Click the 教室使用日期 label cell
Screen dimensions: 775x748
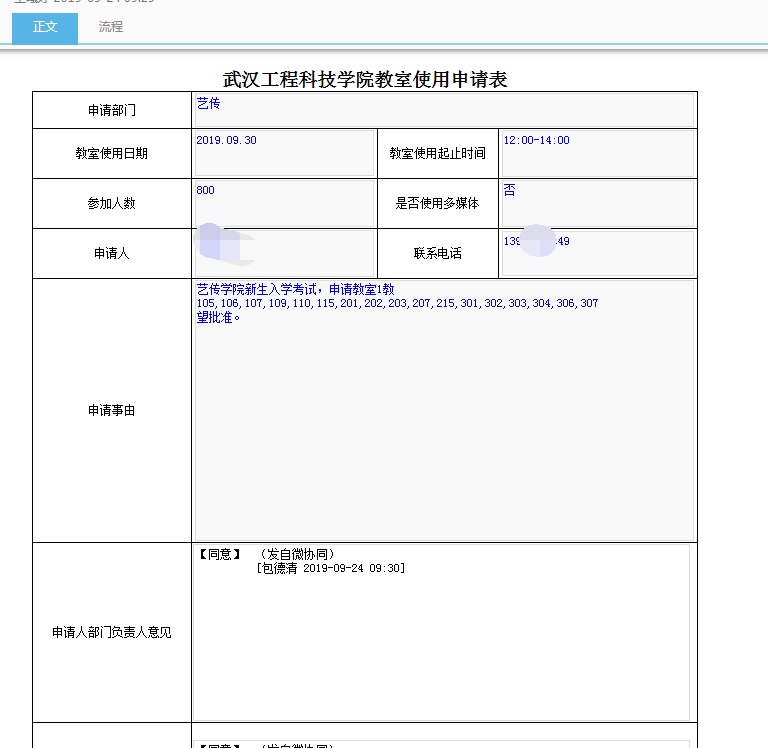111,153
